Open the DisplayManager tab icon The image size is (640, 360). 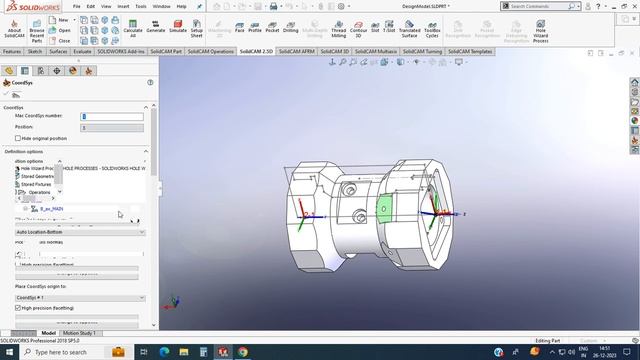point(73,71)
